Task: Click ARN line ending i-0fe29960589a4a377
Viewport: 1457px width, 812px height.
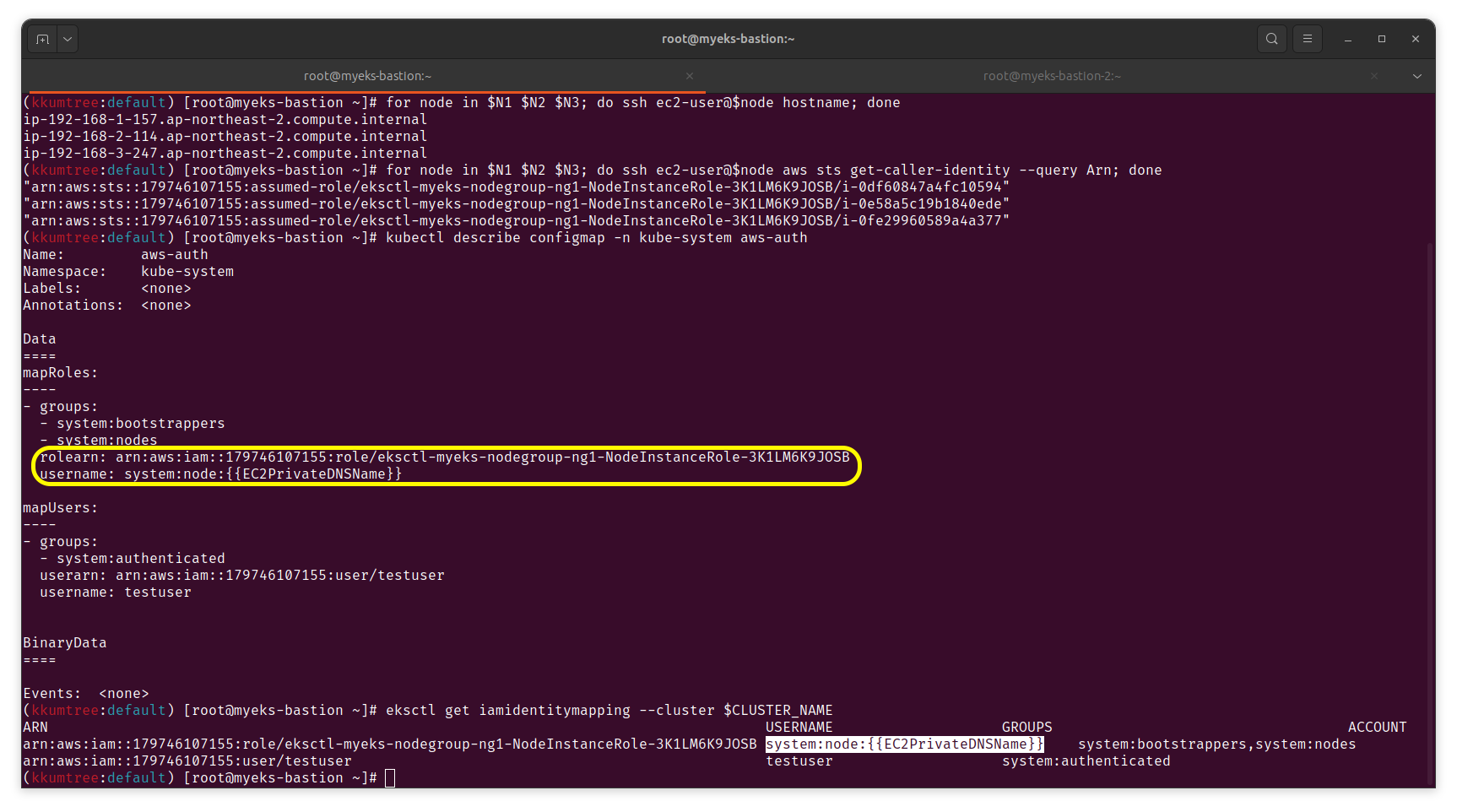Action: (x=516, y=221)
